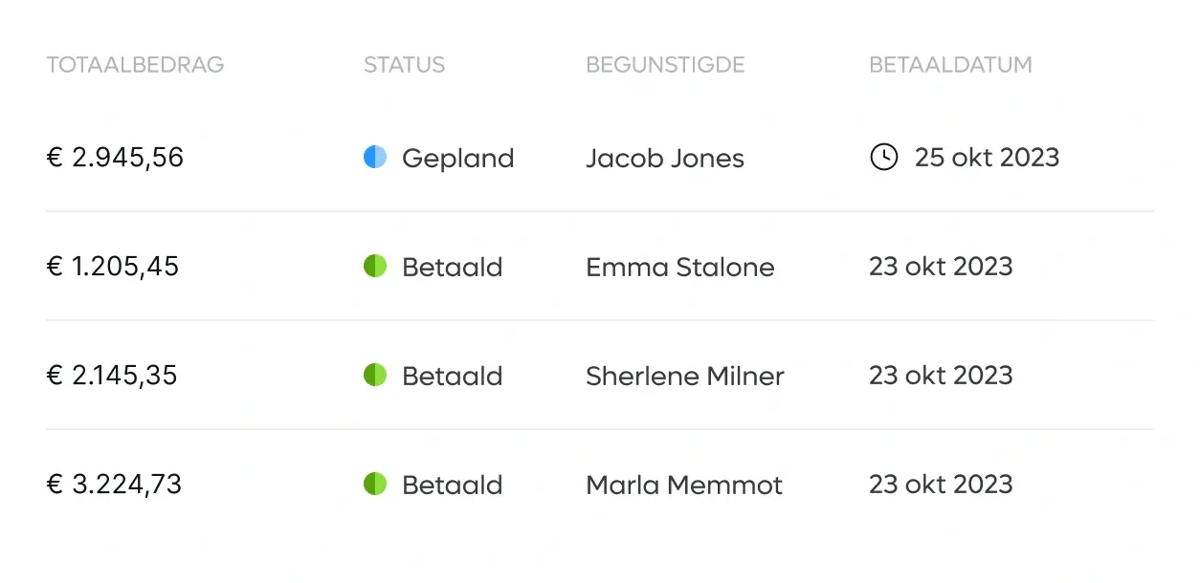Sort by the Totaalbedrag column header
1200x583 pixels.
pyautogui.click(x=135, y=65)
